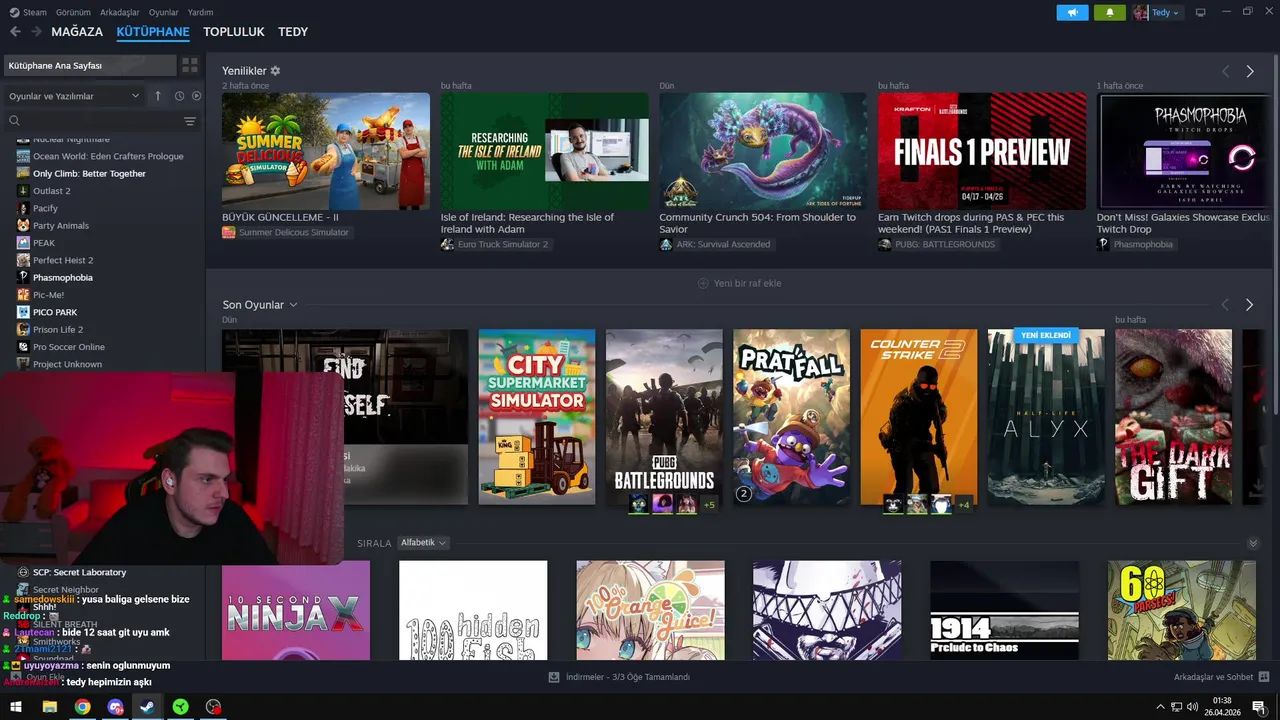
Task: Select Pic-Me! in the game list
Action: point(48,295)
